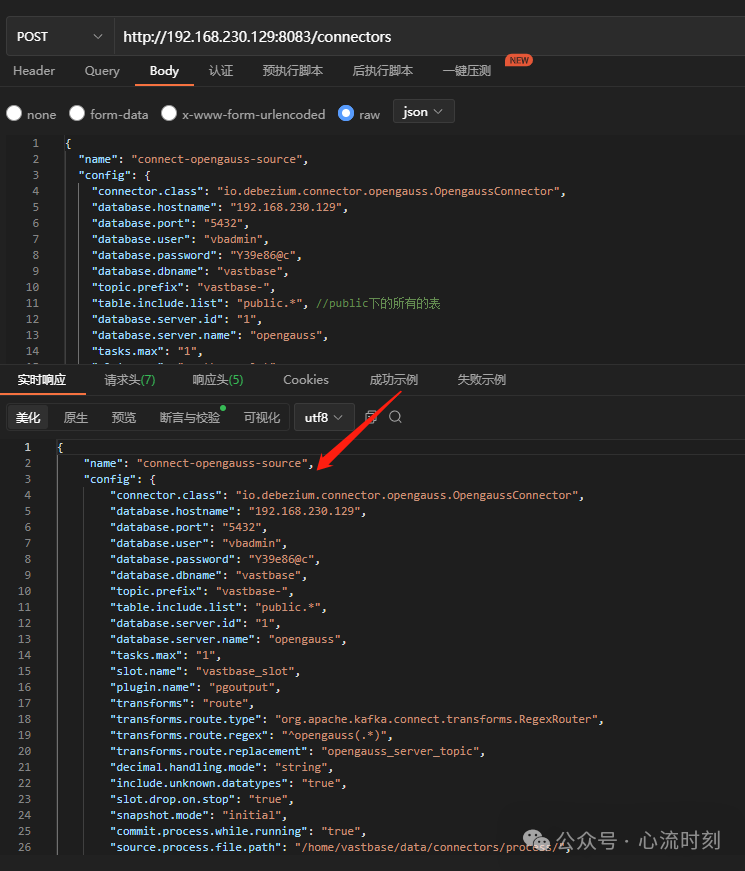Select the Body tab
The width and height of the screenshot is (745, 871).
pyautogui.click(x=164, y=71)
